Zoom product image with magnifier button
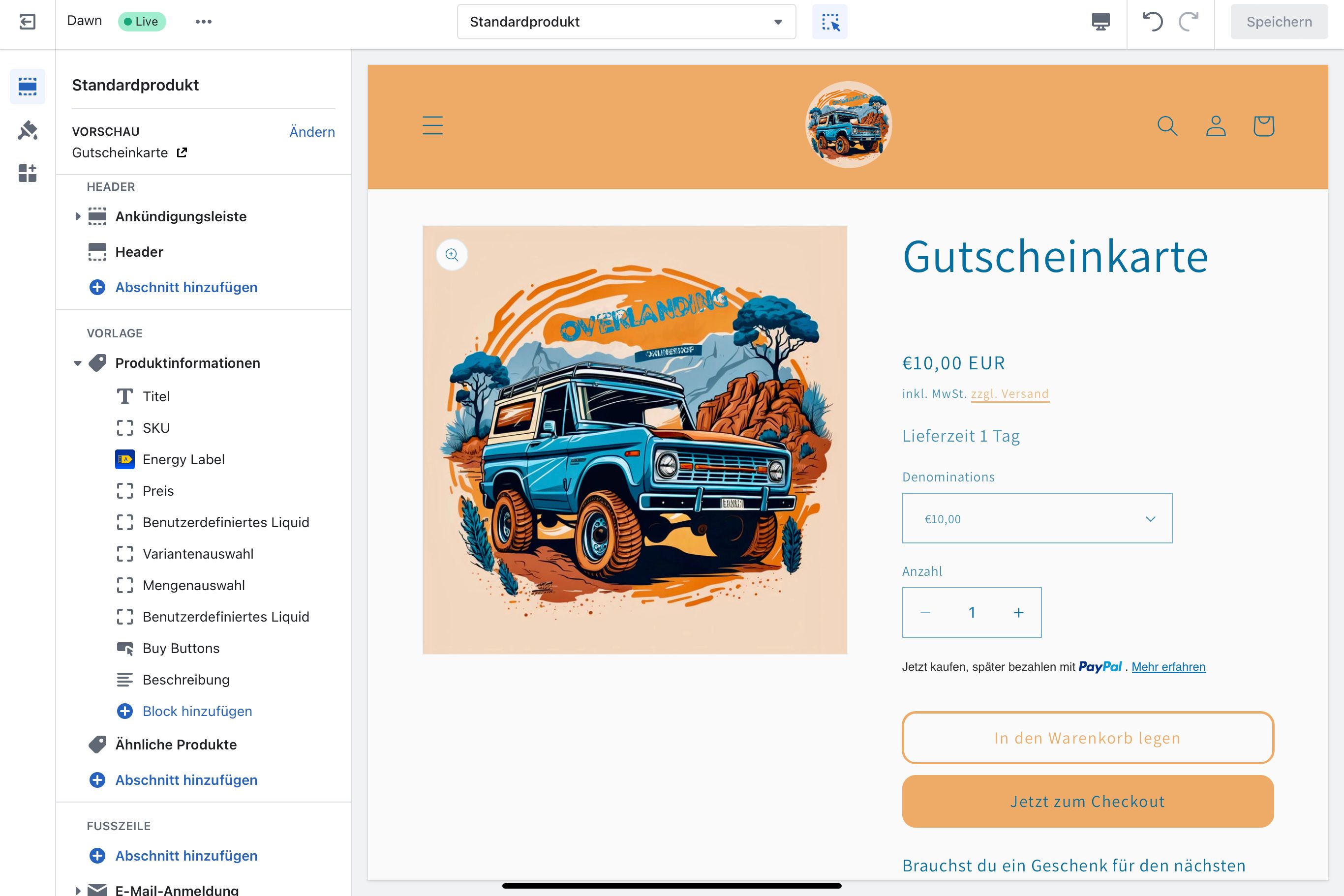Screen dimensions: 1344x896 (452, 255)
